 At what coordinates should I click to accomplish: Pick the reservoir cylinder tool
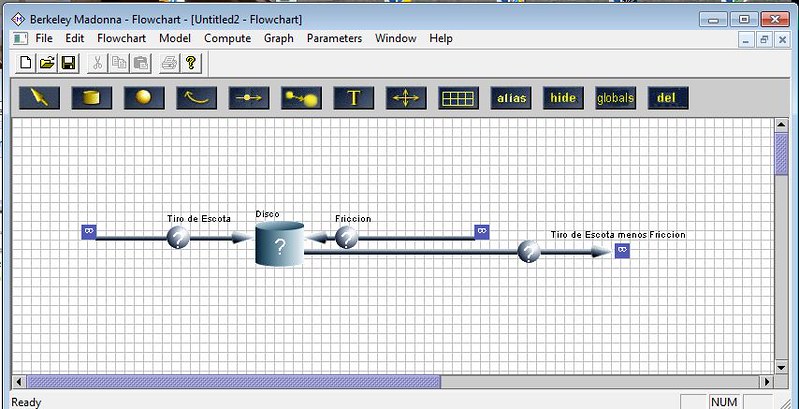tap(92, 98)
